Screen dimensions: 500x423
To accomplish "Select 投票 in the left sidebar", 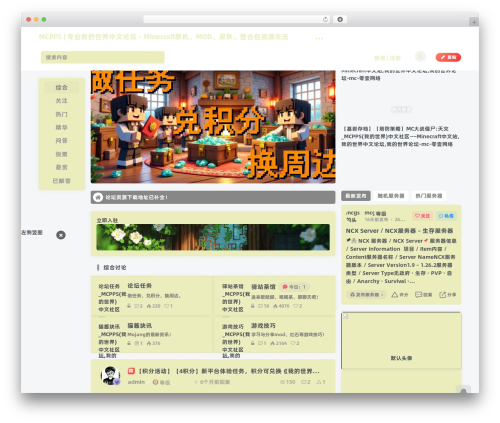I will (x=61, y=154).
